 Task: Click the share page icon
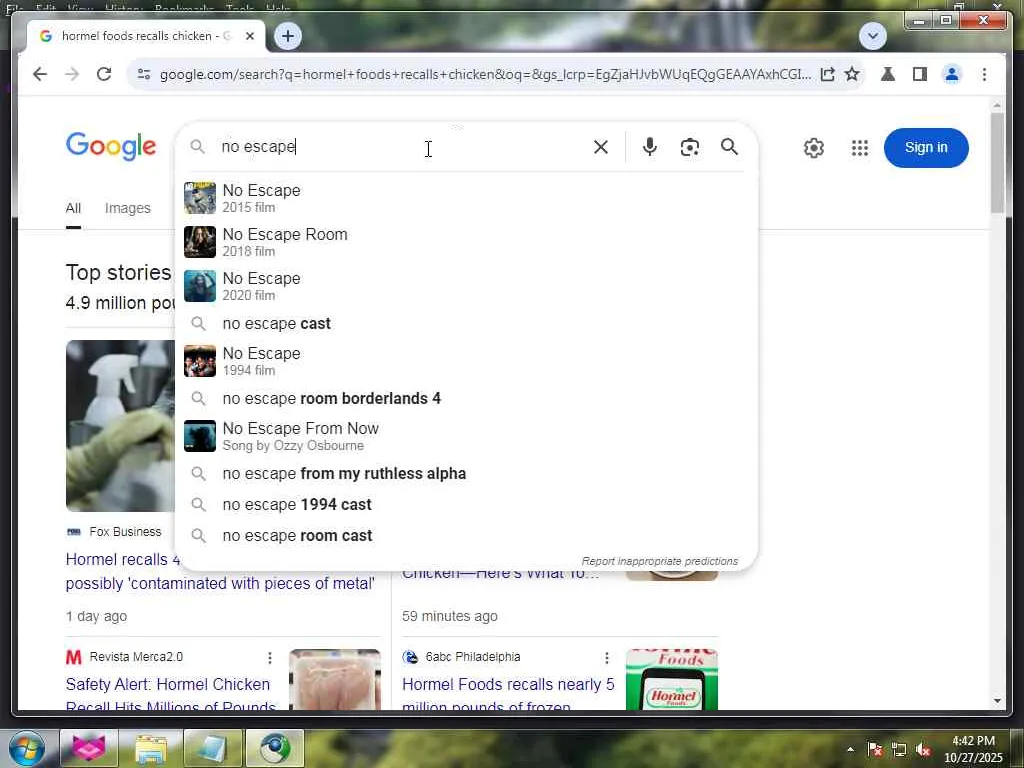(827, 74)
